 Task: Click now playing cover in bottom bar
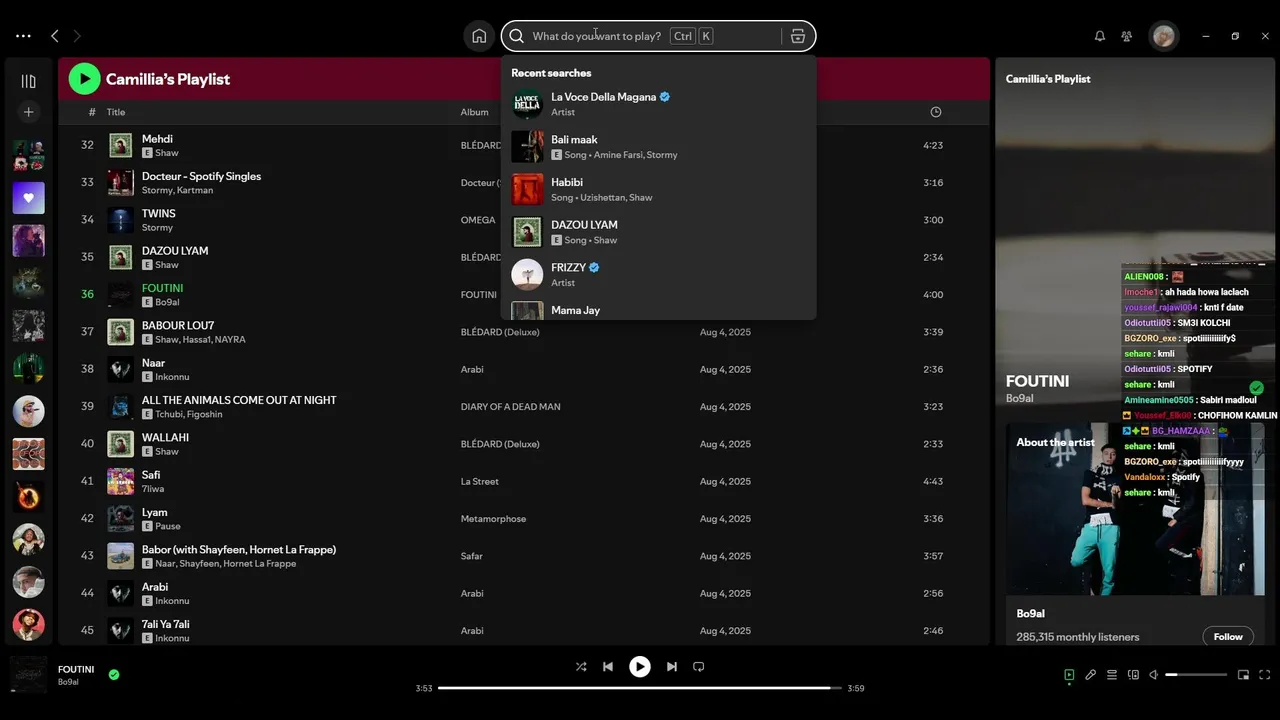[28, 674]
